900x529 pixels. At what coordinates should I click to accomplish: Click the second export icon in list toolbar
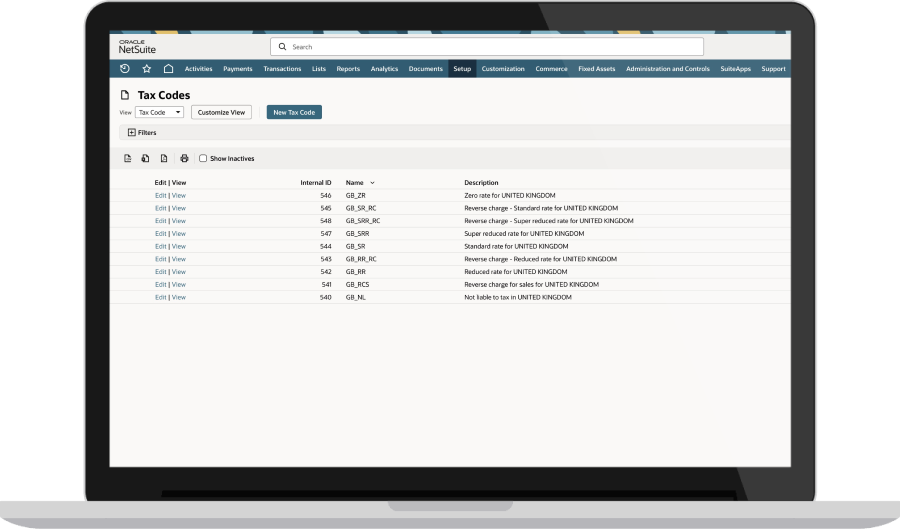point(145,158)
